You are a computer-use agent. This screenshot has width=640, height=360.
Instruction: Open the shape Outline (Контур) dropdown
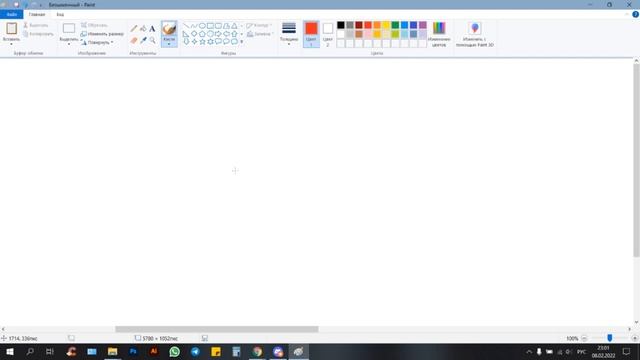pos(259,25)
